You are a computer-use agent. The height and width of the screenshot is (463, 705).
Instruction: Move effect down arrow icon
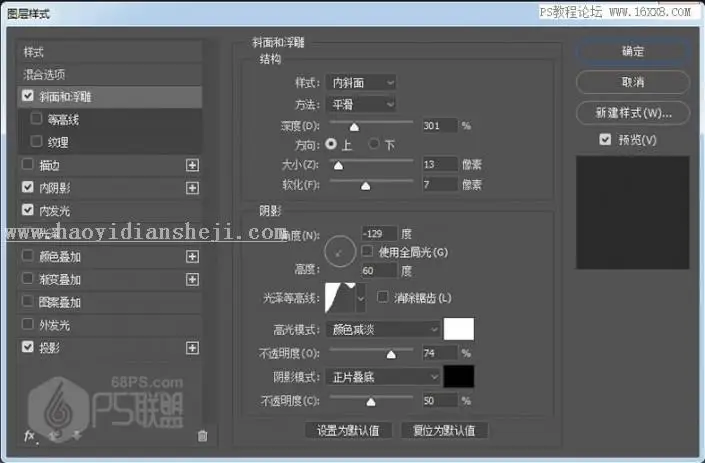coord(76,435)
